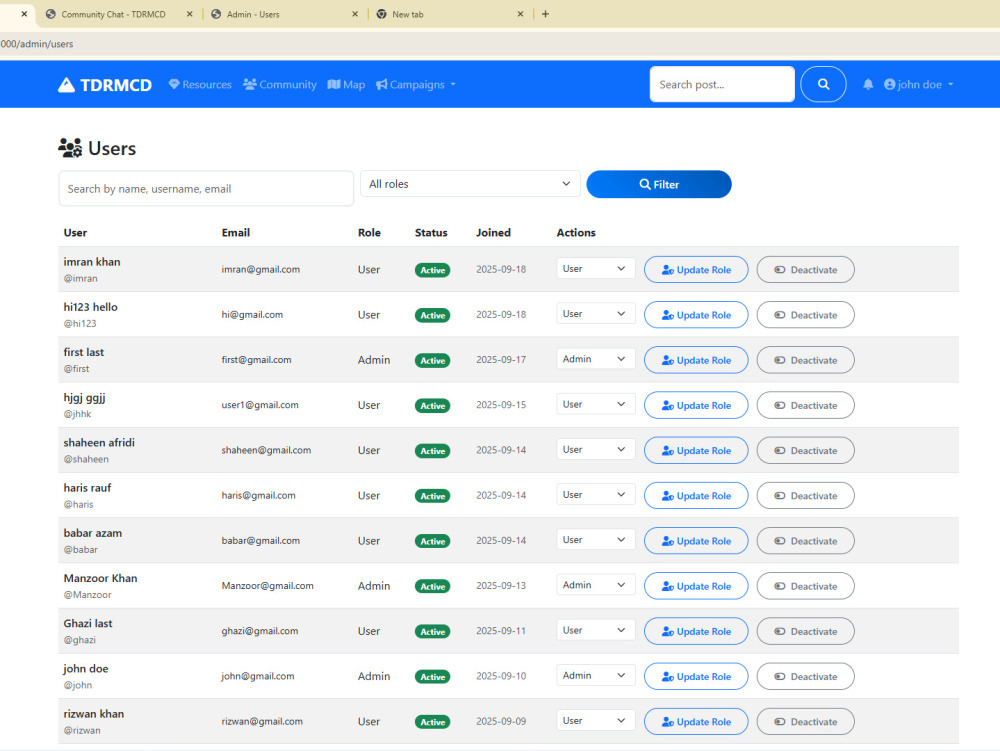Click Update Role for Ghazi last

[x=696, y=631]
